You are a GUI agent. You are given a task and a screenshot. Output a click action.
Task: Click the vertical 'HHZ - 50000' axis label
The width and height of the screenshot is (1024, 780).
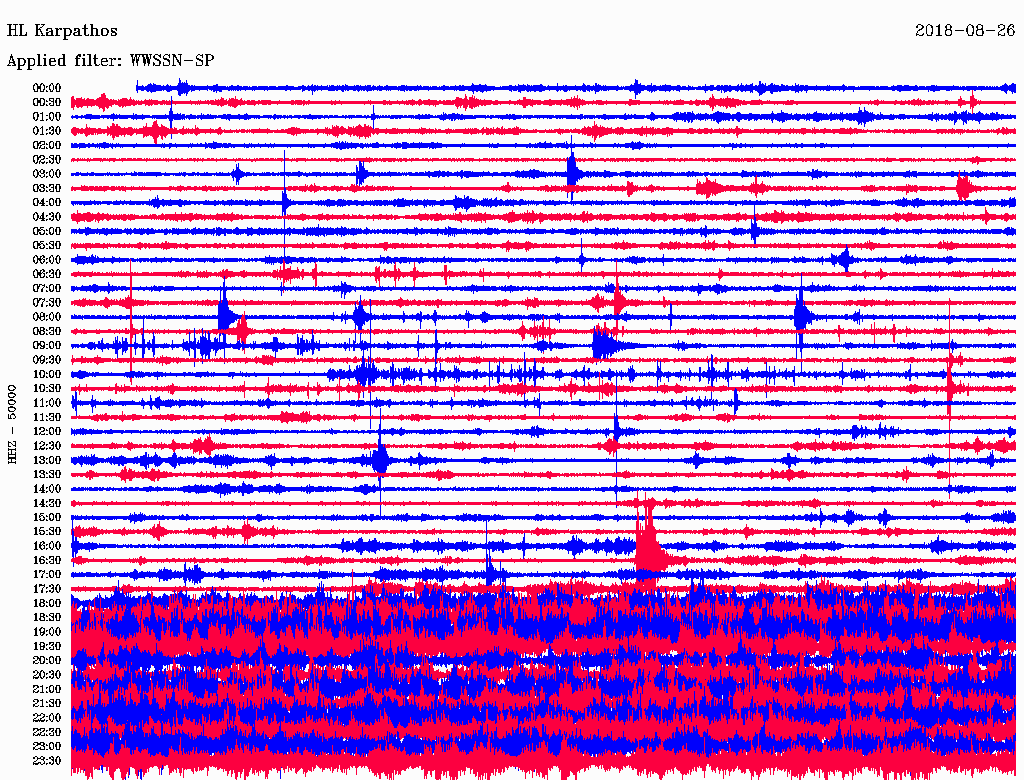tap(12, 424)
